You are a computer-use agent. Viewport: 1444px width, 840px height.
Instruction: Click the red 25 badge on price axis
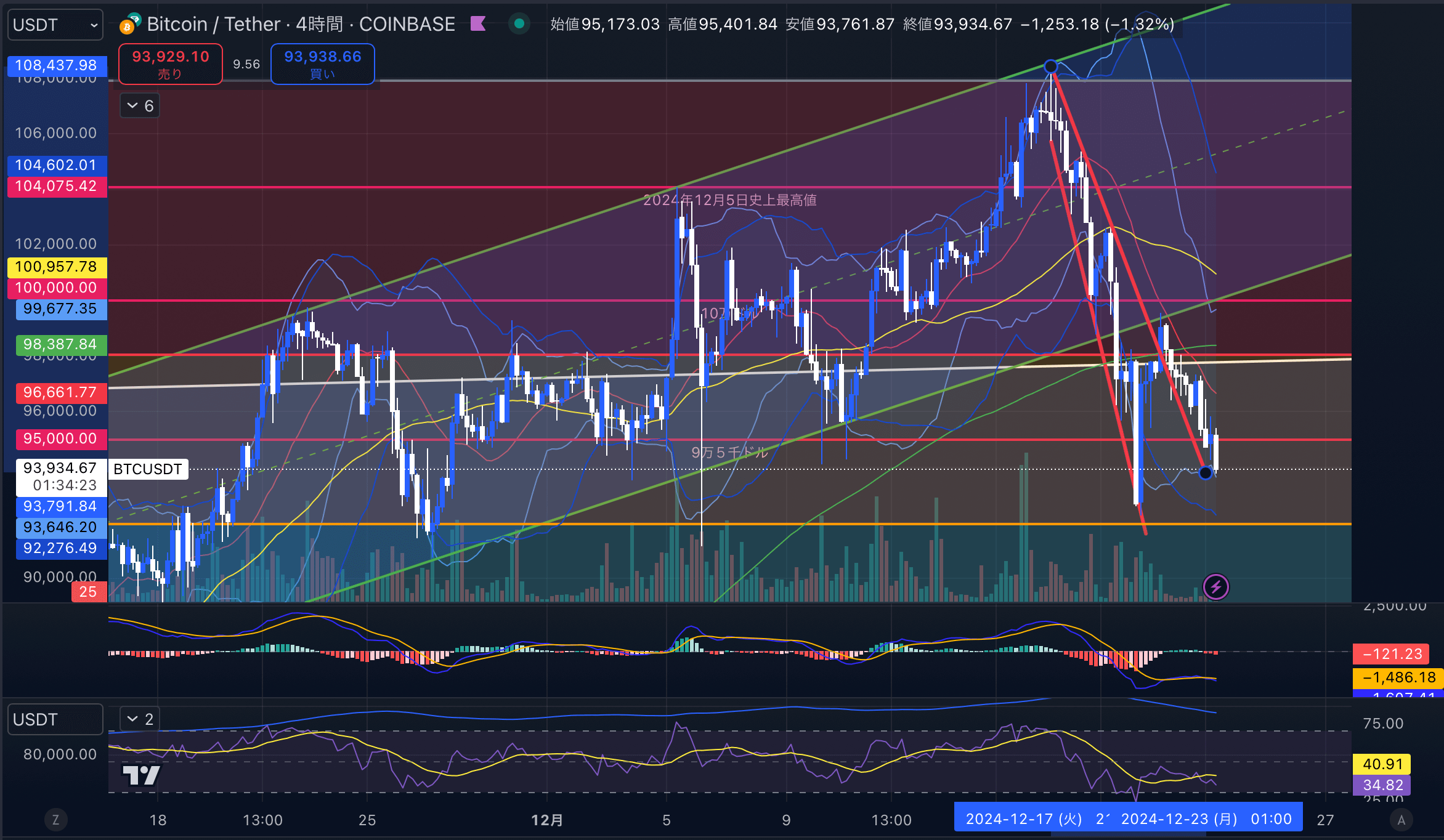click(x=89, y=592)
